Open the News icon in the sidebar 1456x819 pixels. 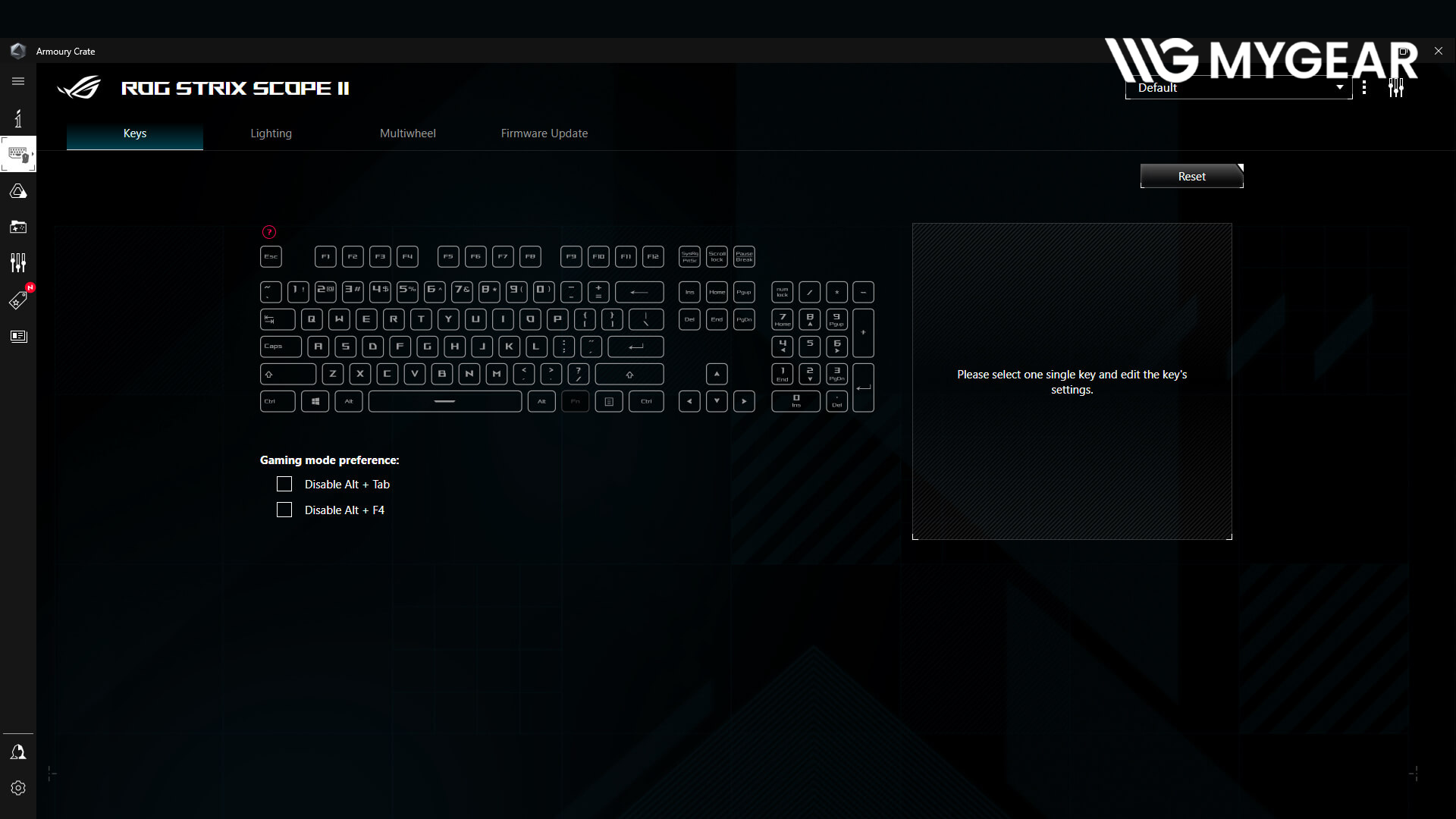[x=18, y=336]
